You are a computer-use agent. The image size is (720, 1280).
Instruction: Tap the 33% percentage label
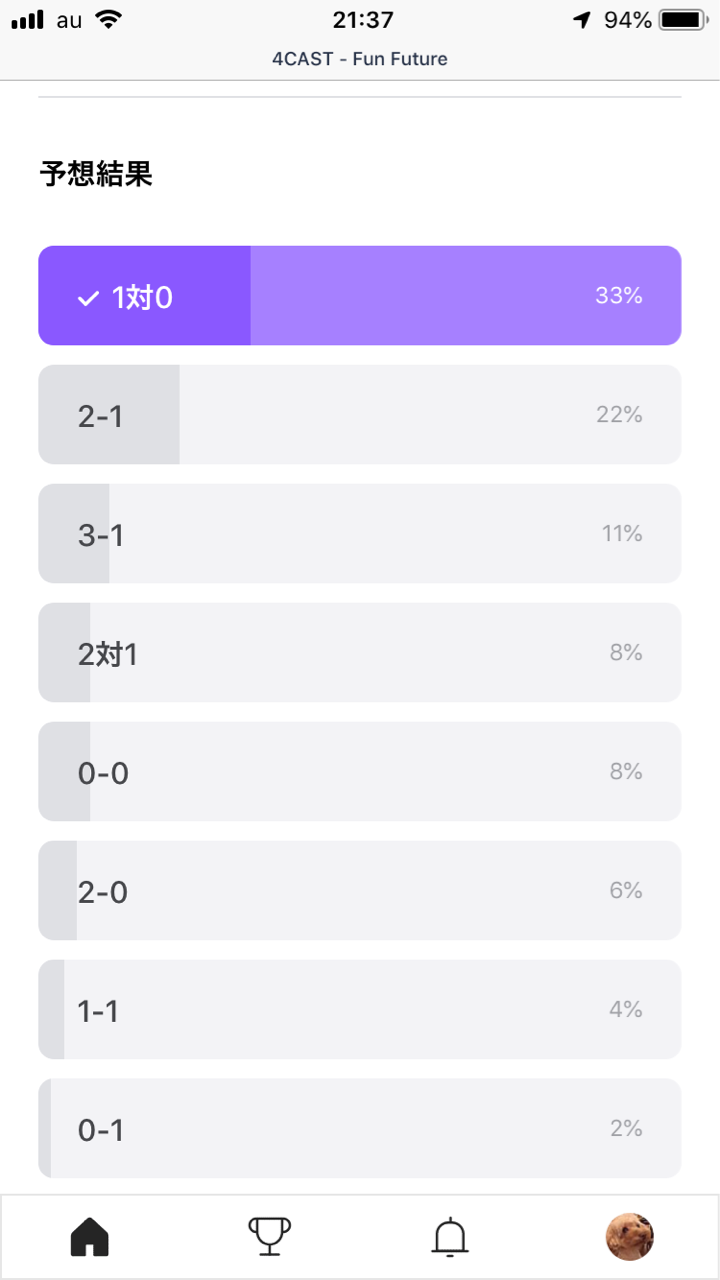coord(618,296)
